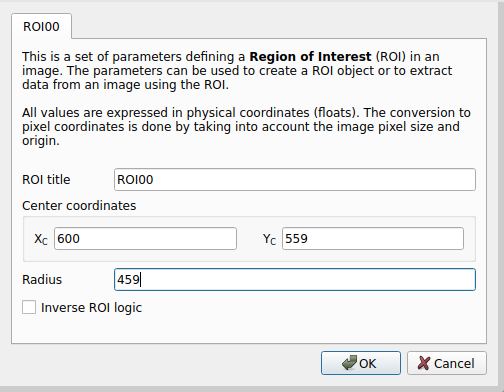Select the ROI00 tab
The width and height of the screenshot is (504, 392).
click(41, 26)
